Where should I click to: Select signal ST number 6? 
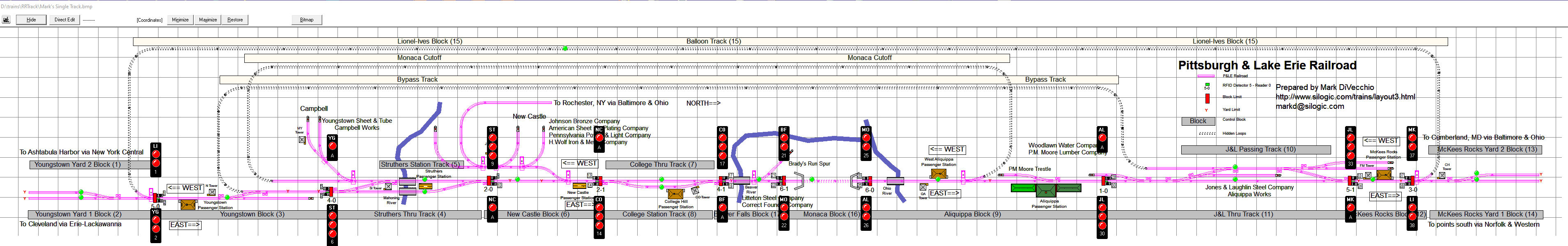pyautogui.click(x=332, y=225)
